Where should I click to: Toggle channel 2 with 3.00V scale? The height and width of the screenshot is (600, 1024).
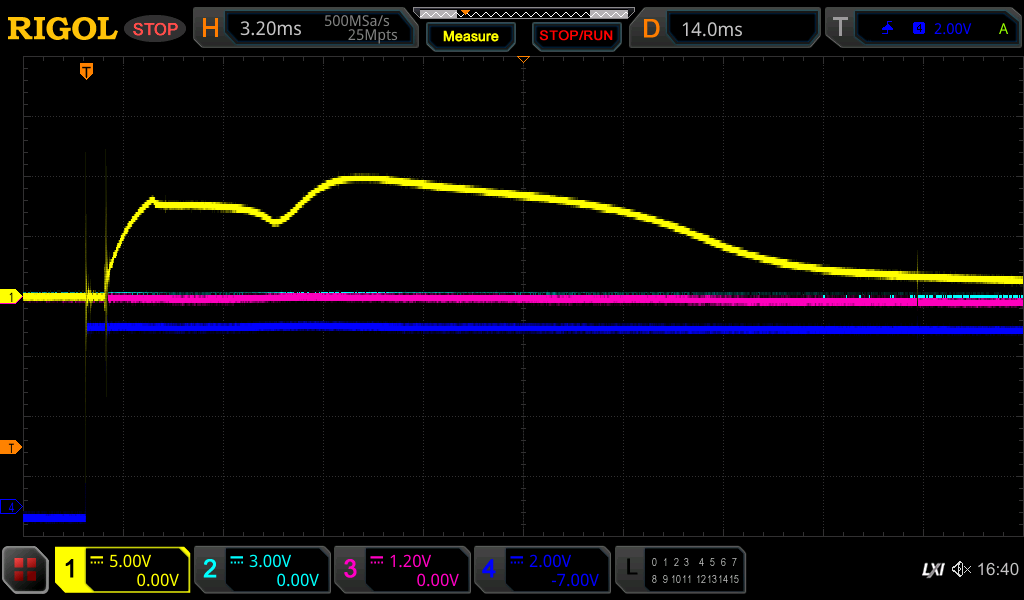[262, 570]
